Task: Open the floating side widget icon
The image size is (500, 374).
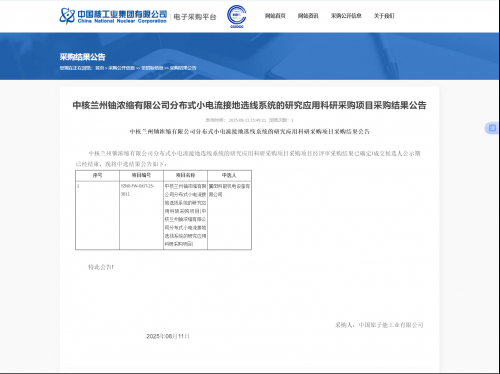Action: tap(492, 128)
